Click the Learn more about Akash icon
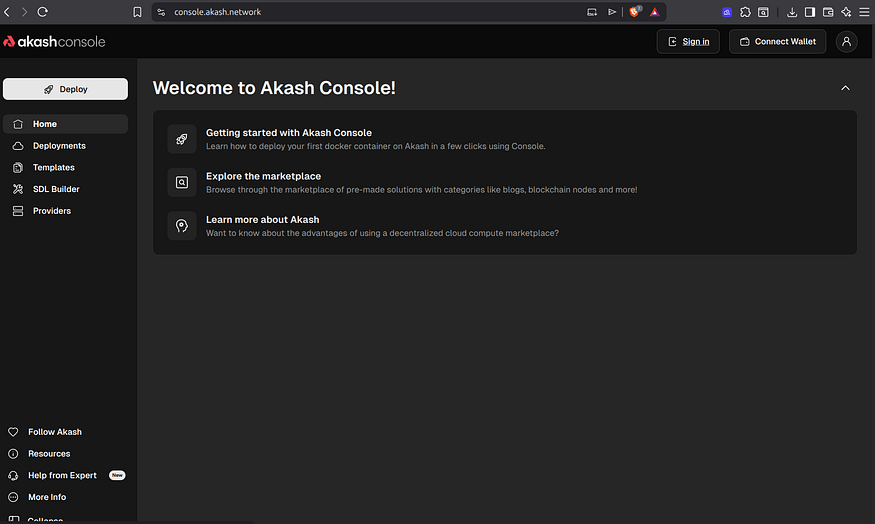This screenshot has height=524, width=875. (182, 226)
